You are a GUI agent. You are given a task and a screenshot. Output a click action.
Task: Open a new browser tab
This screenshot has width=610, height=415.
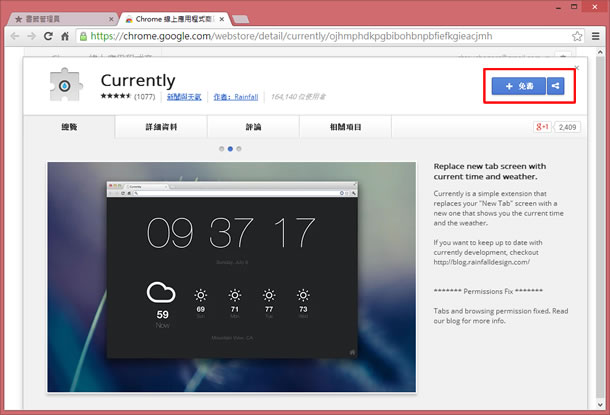[240, 19]
